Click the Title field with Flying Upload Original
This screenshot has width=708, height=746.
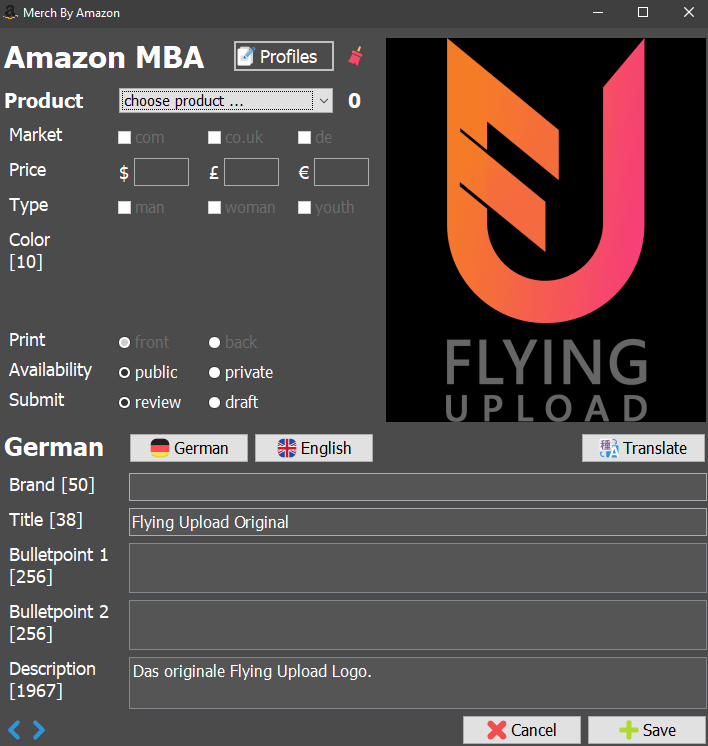pyautogui.click(x=417, y=522)
